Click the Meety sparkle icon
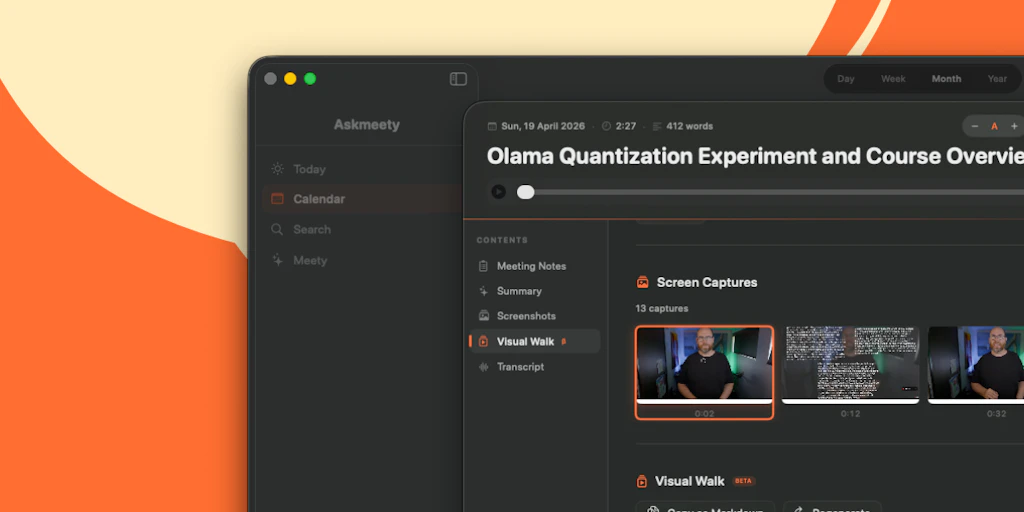This screenshot has width=1024, height=512. point(278,260)
